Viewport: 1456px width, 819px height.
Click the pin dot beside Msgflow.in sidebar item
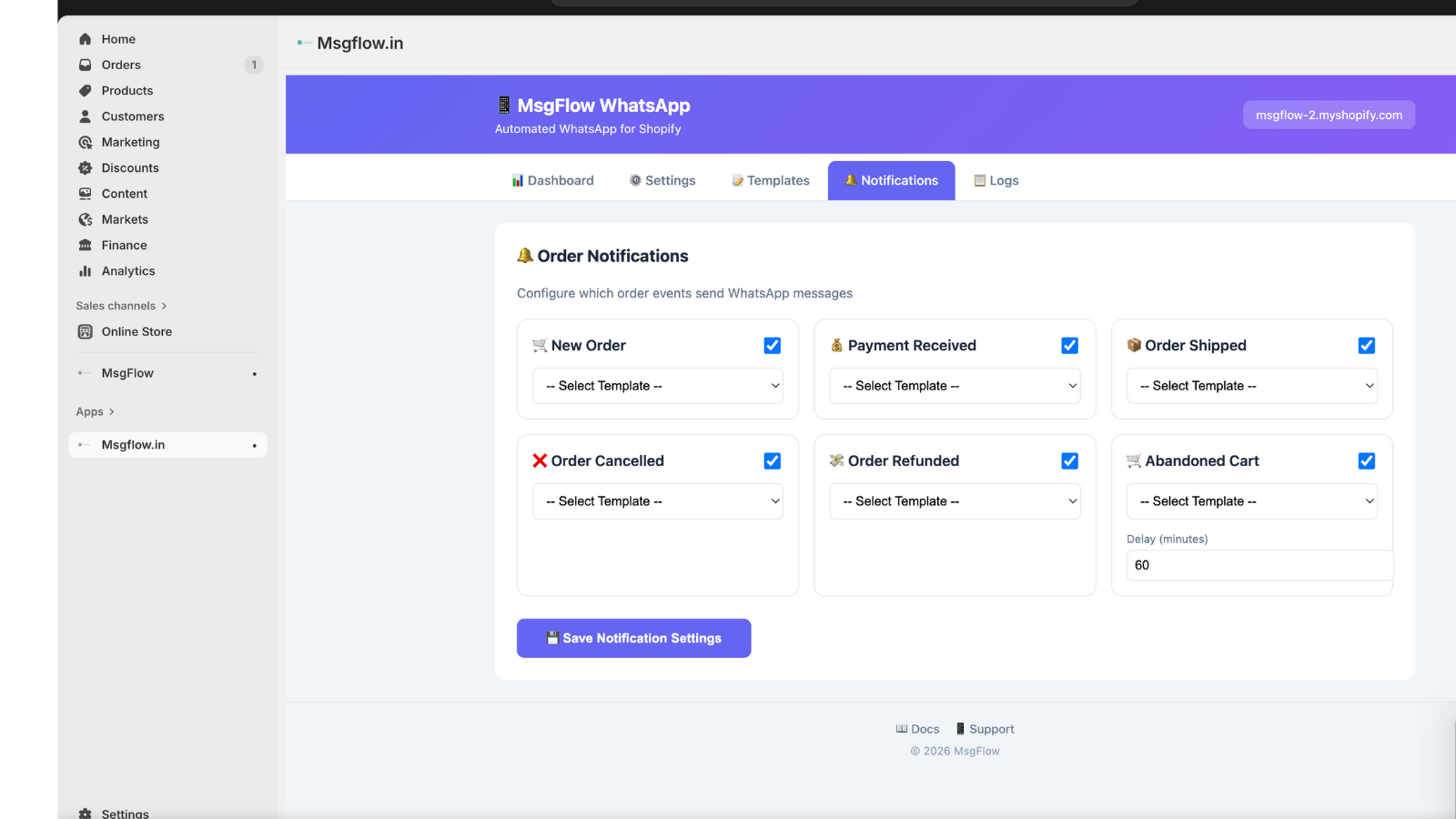[255, 446]
